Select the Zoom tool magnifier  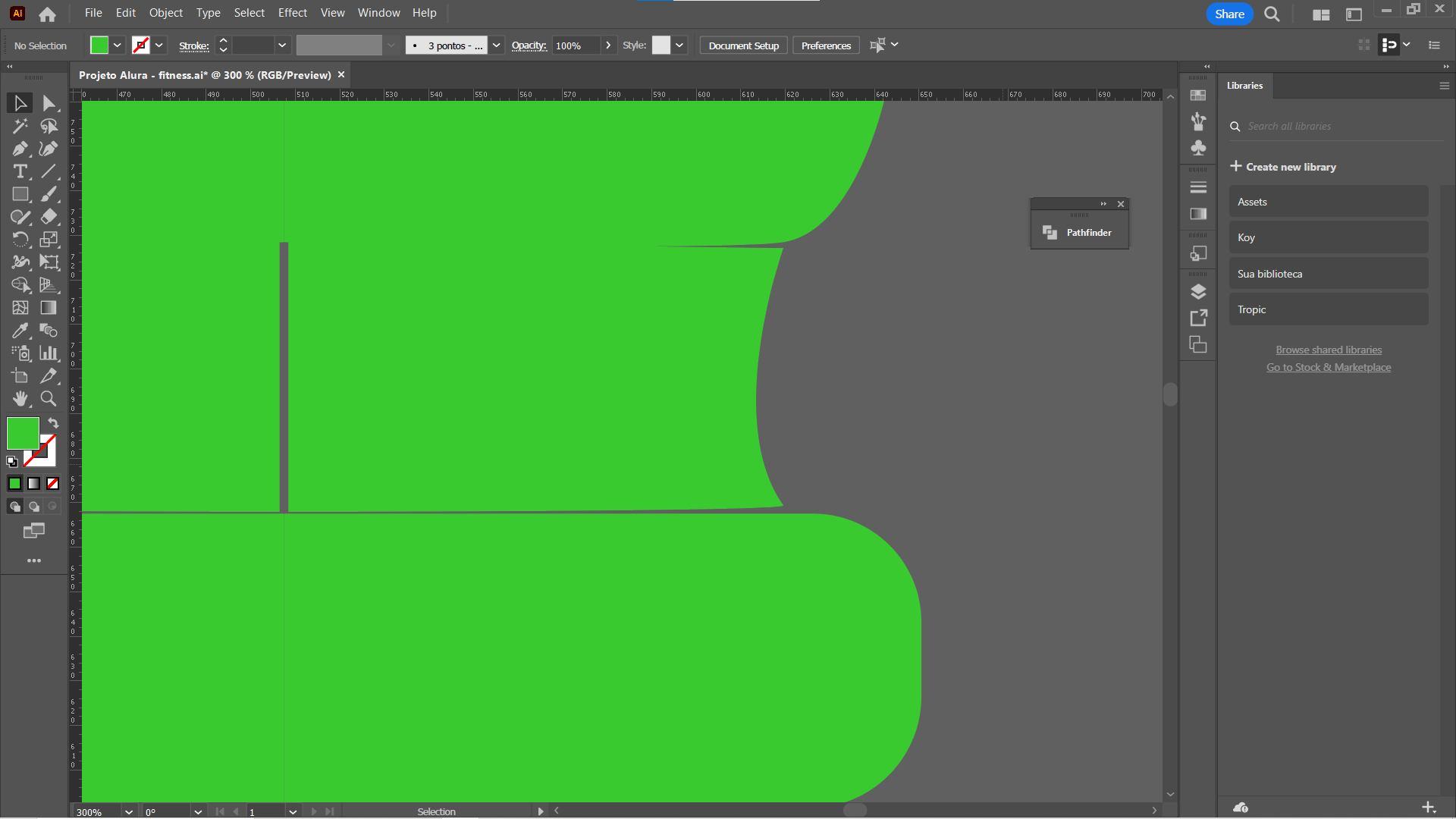pyautogui.click(x=49, y=399)
